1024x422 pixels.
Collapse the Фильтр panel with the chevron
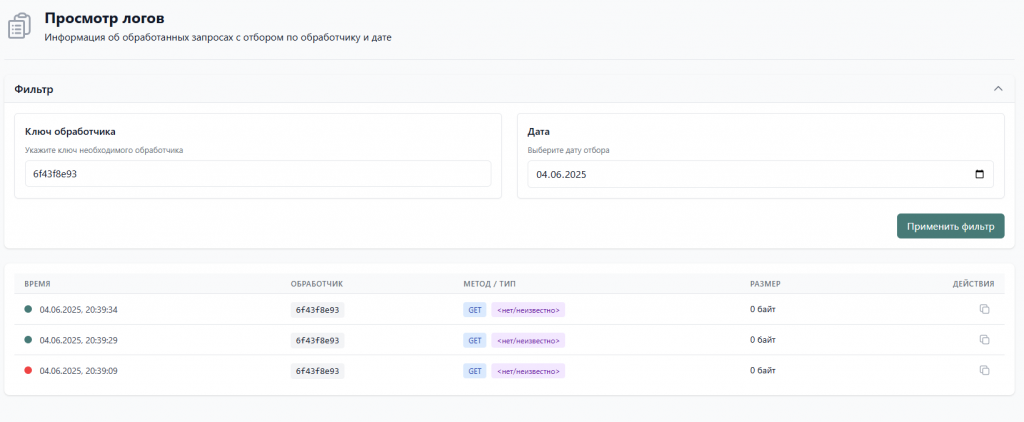click(998, 89)
